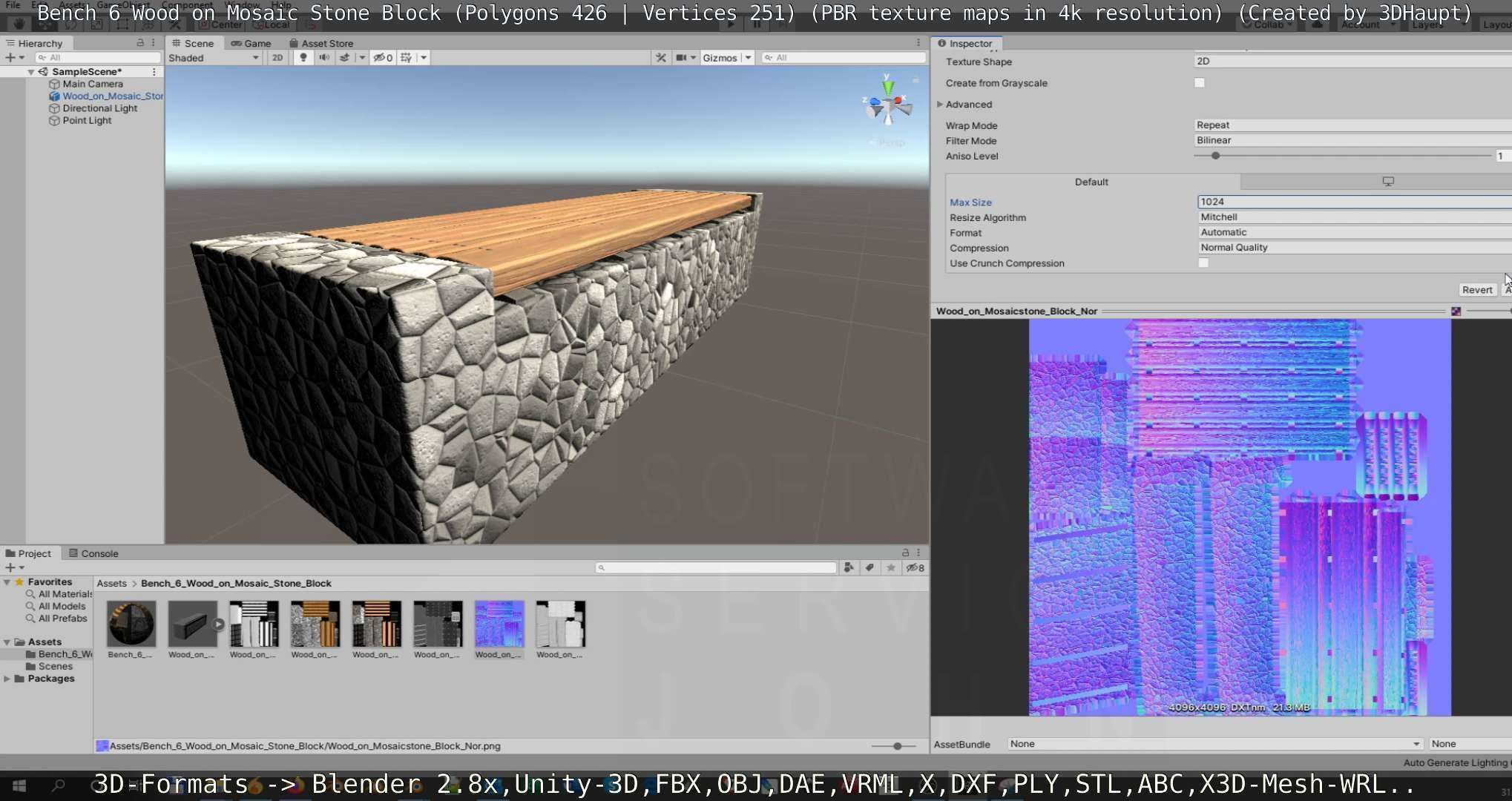Expand the Advanced section
Screen dimensions: 1512x801
tap(940, 105)
